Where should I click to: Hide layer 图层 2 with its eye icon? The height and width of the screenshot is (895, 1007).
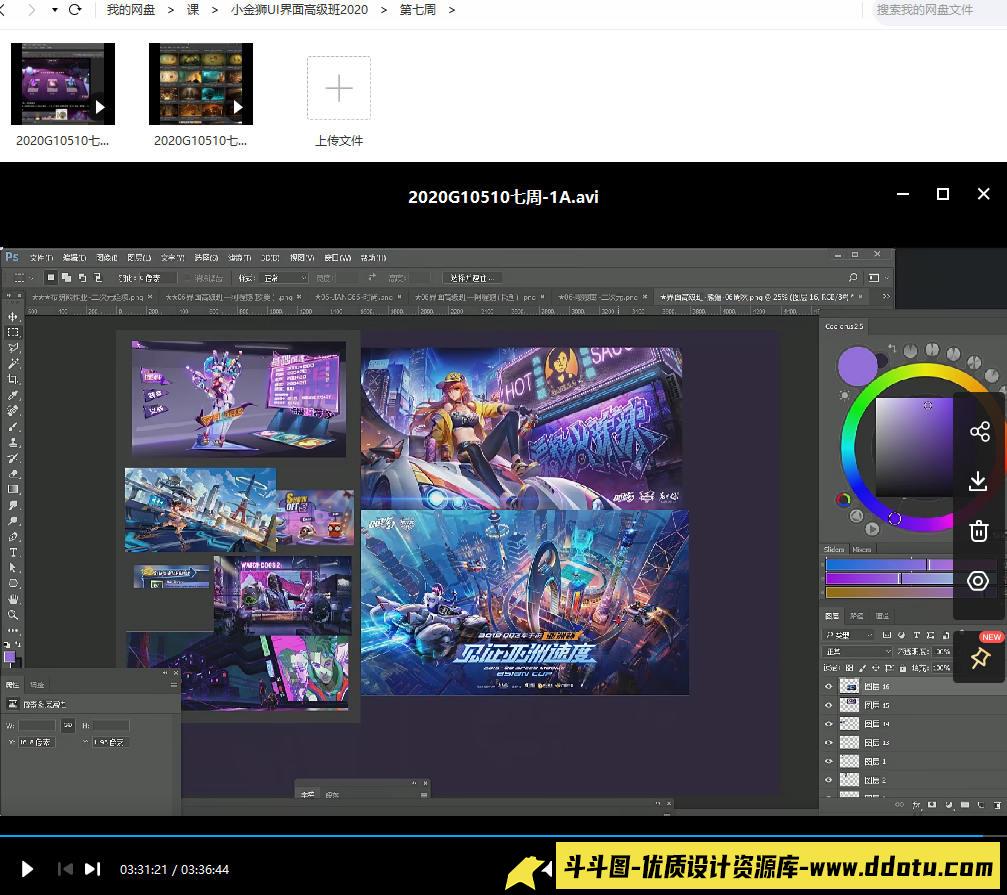click(828, 780)
